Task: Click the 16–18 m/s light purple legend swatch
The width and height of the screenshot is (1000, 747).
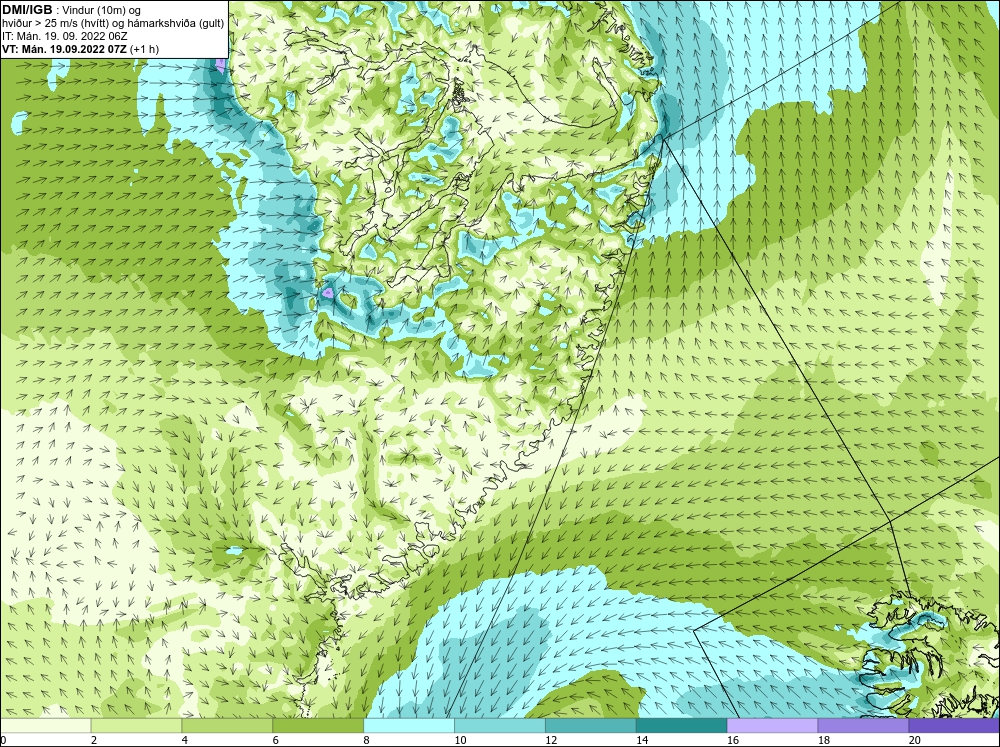Action: pyautogui.click(x=772, y=725)
